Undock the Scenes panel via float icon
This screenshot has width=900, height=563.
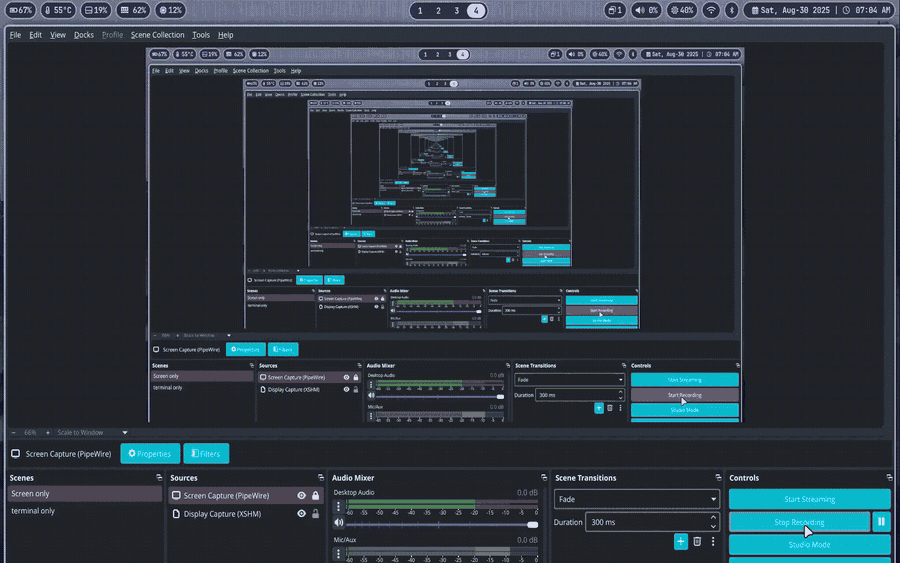click(159, 477)
